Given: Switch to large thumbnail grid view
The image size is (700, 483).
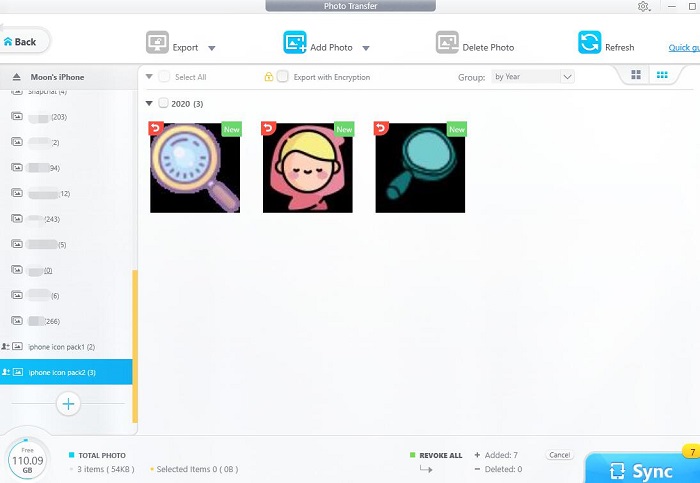Looking at the screenshot, I should coord(636,75).
